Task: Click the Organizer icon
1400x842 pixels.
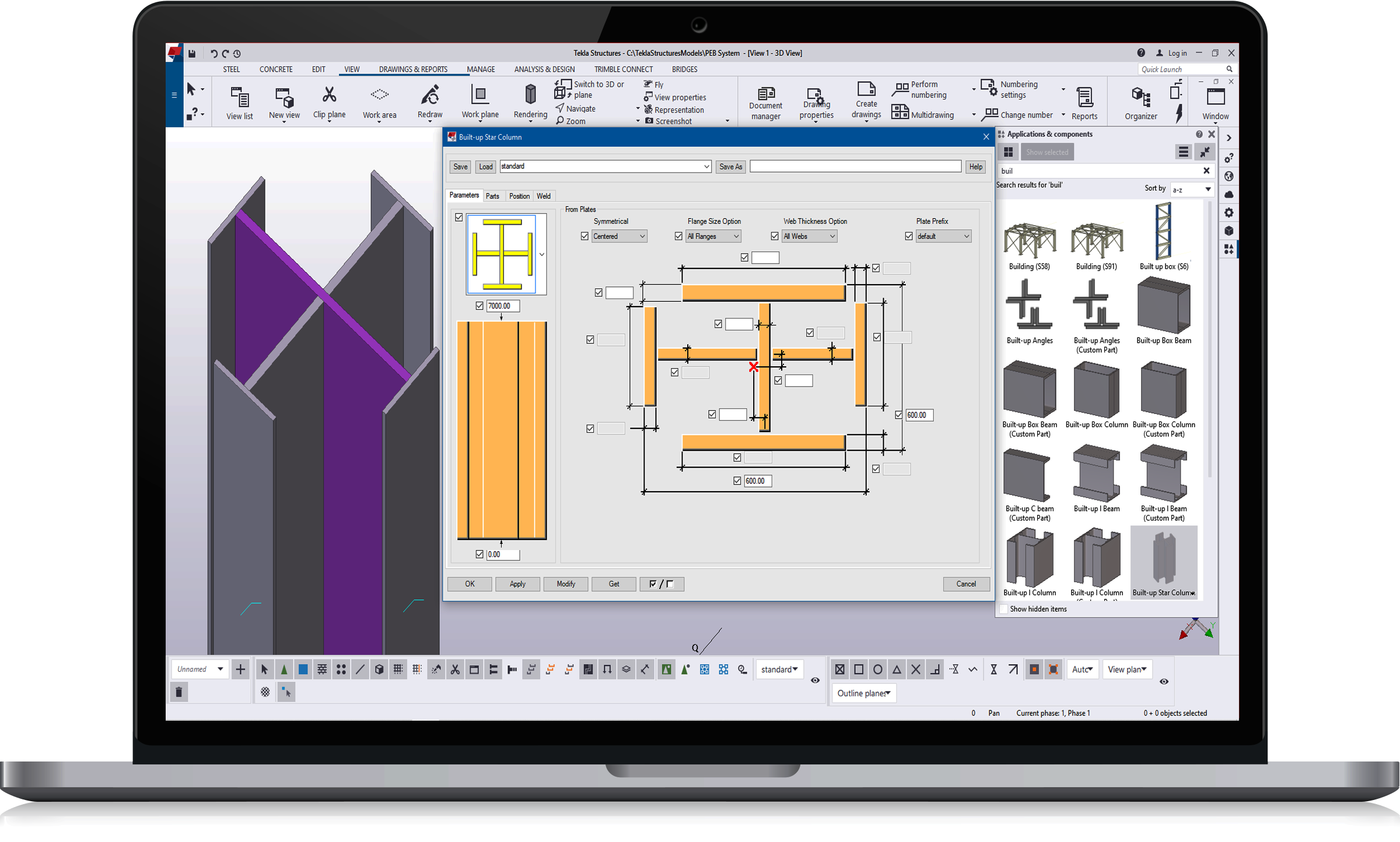Action: (x=1140, y=96)
